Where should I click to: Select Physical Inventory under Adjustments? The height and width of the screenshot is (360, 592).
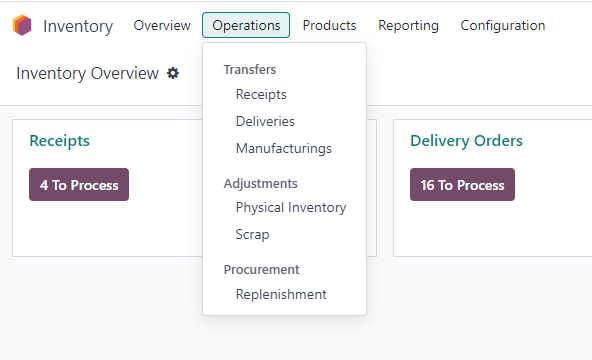click(291, 208)
